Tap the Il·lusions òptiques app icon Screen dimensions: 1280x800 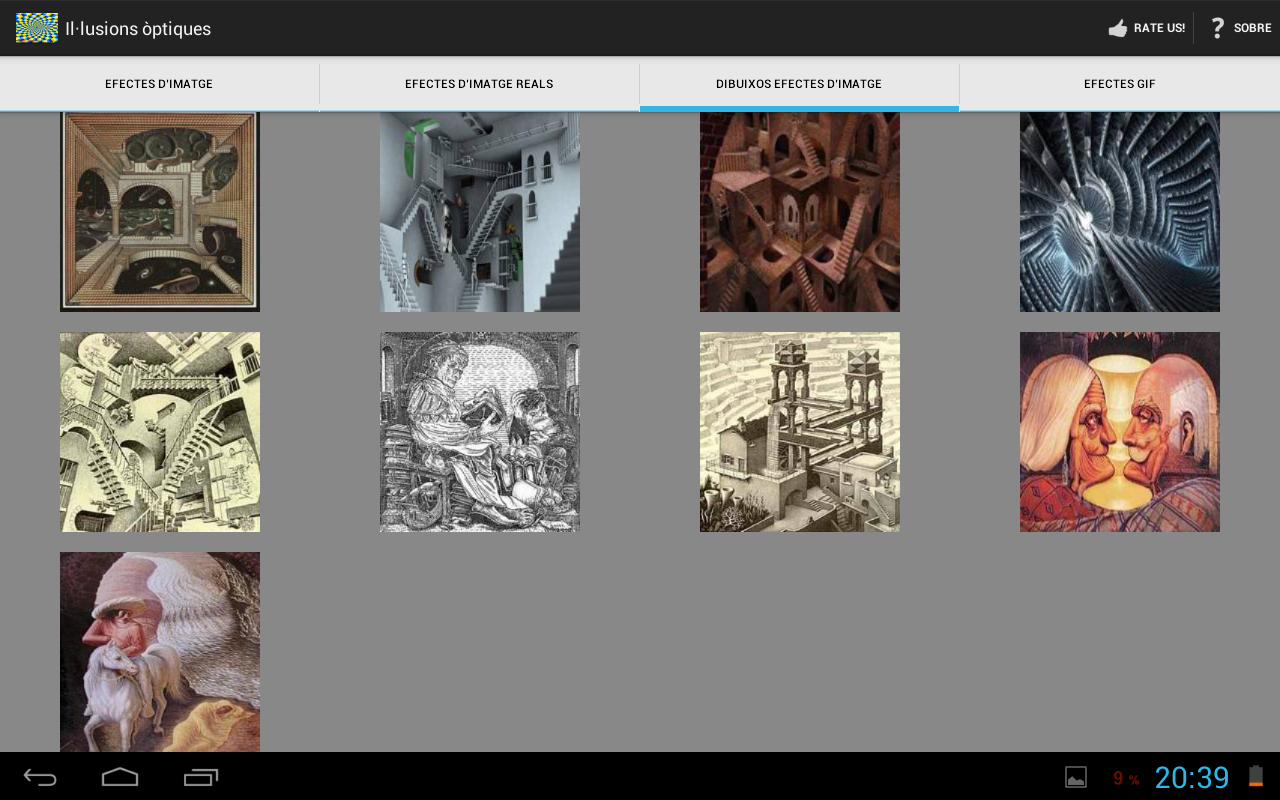37,28
